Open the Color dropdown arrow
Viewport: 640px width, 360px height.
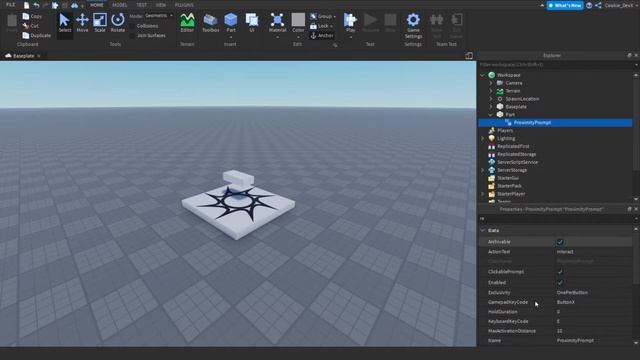click(x=298, y=37)
